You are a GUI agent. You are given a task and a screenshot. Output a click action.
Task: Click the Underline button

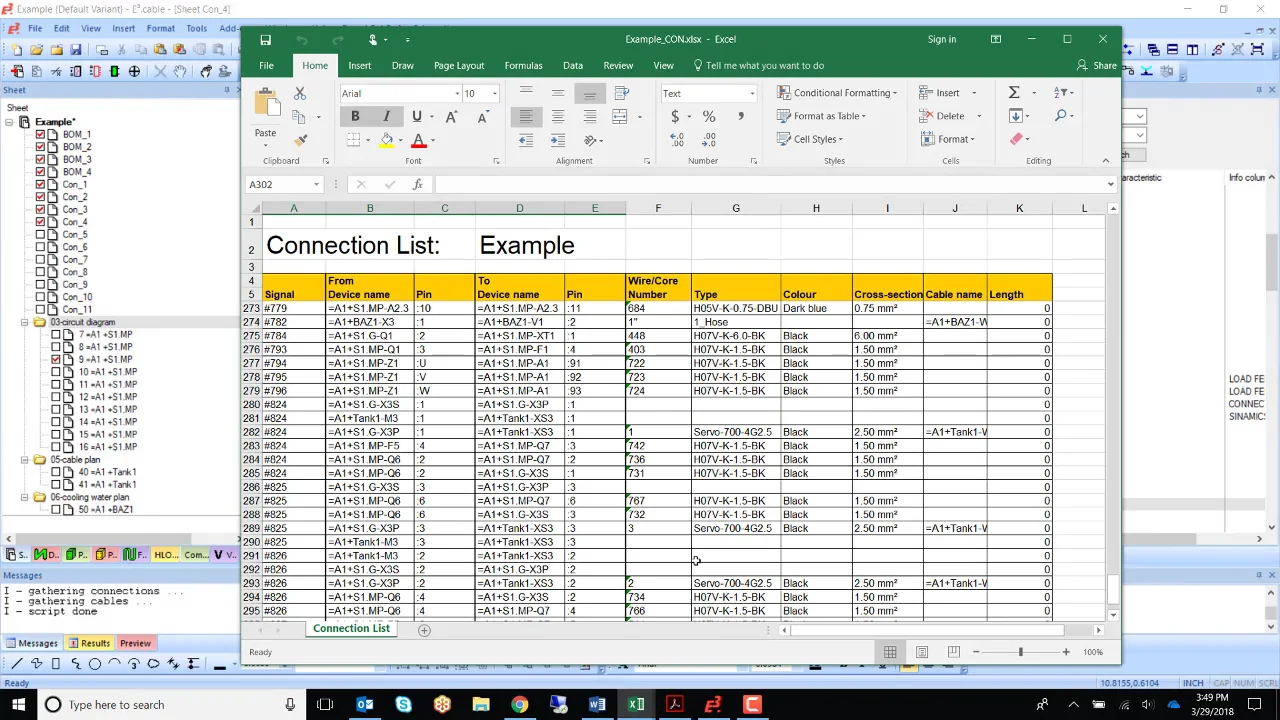416,117
